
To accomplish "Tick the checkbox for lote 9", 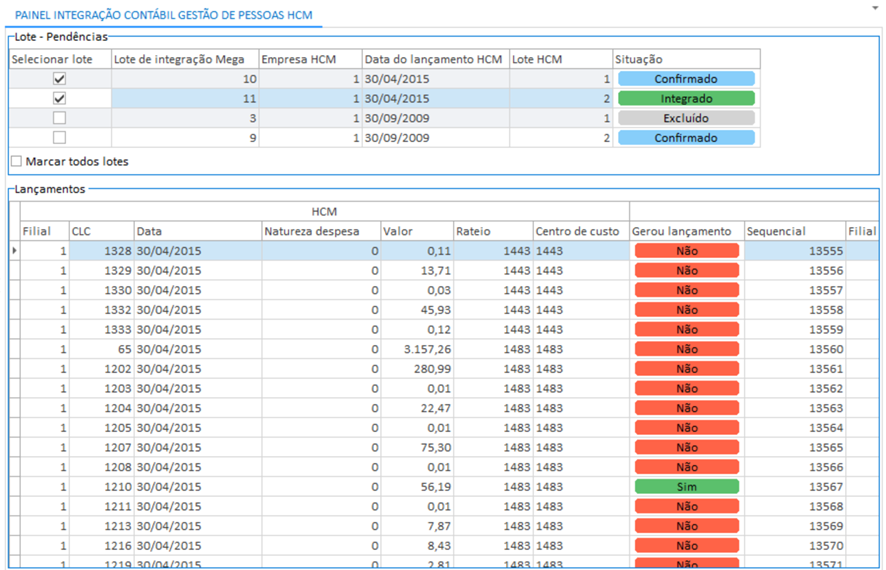I will point(59,138).
